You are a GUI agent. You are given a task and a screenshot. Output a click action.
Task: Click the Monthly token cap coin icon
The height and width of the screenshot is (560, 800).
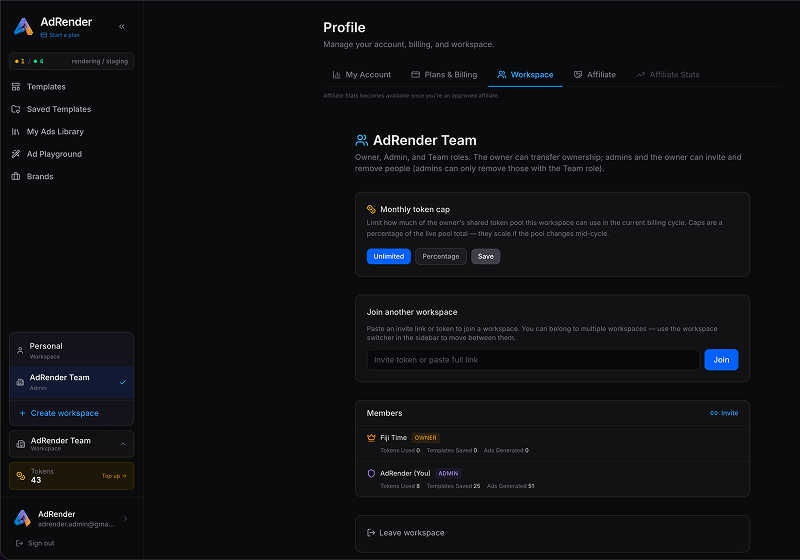pyautogui.click(x=371, y=209)
